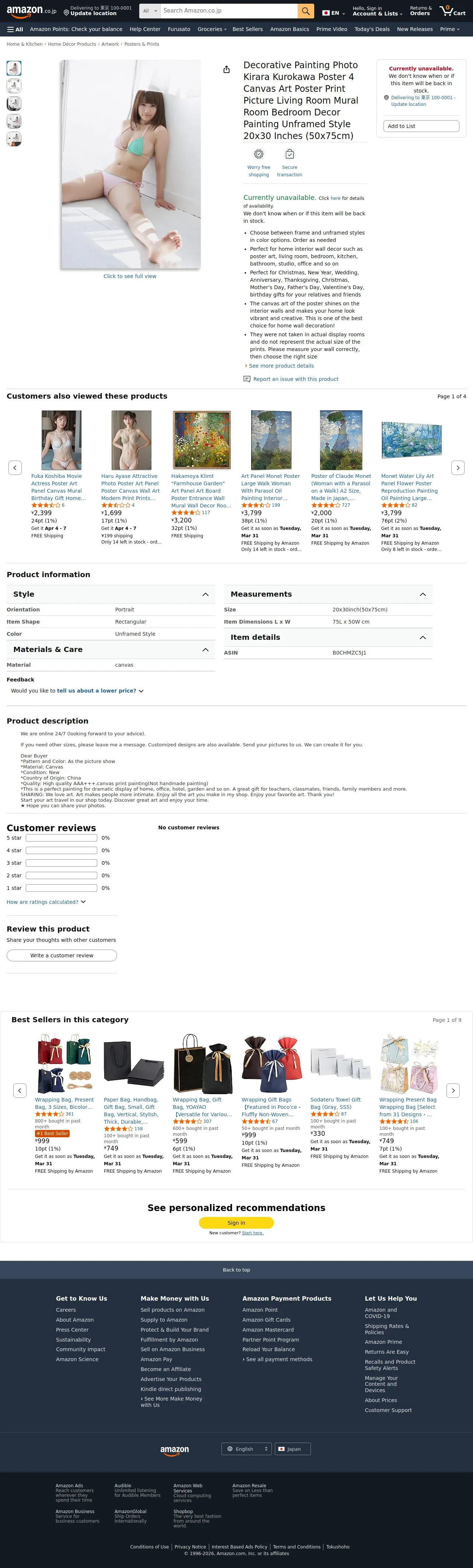
Task: Select the fifth product thumbnail
Action: pos(14,139)
